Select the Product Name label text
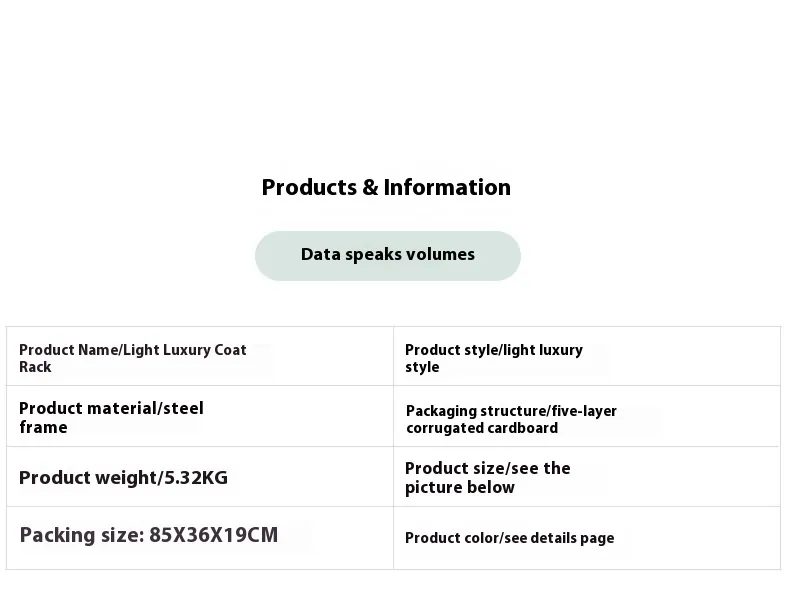 [x=68, y=350]
